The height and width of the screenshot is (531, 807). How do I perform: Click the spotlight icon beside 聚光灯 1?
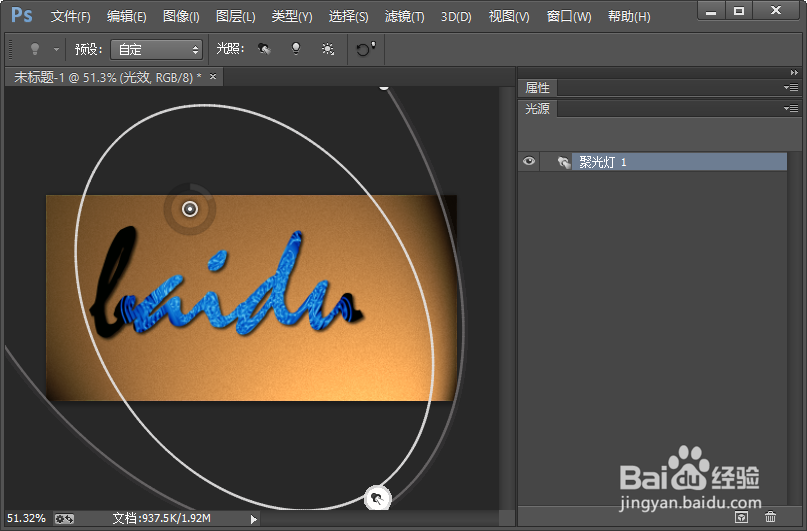click(x=564, y=162)
